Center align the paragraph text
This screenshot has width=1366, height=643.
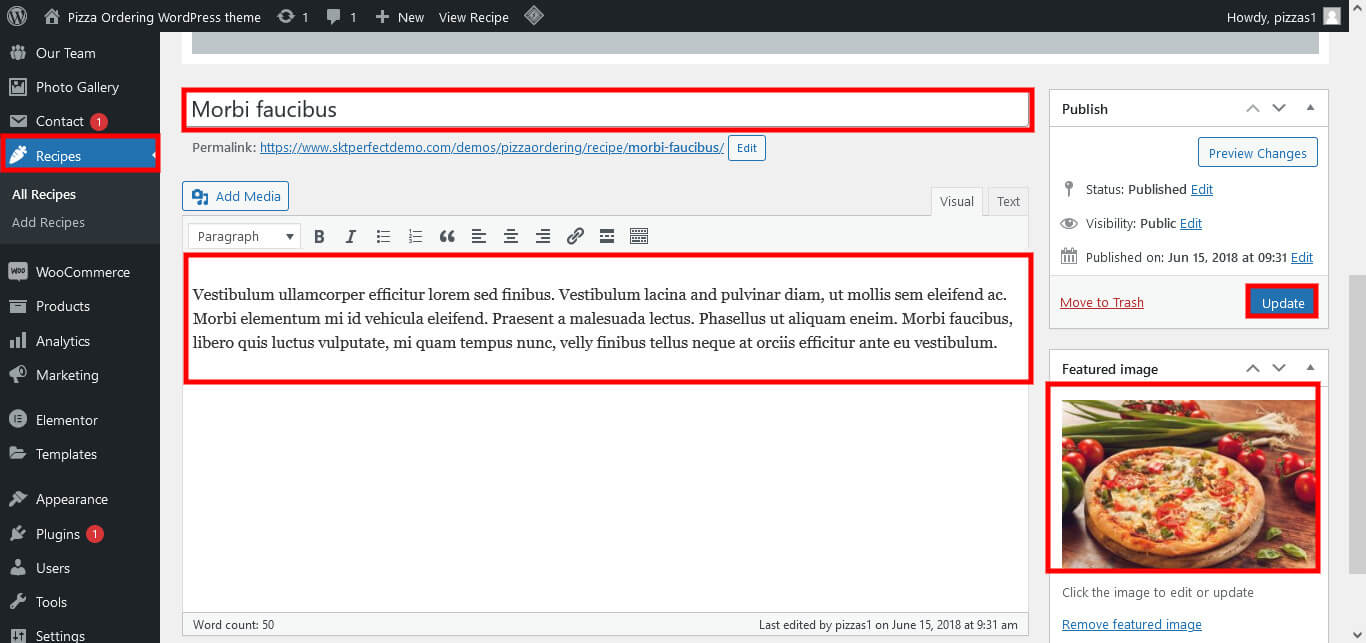click(x=511, y=237)
